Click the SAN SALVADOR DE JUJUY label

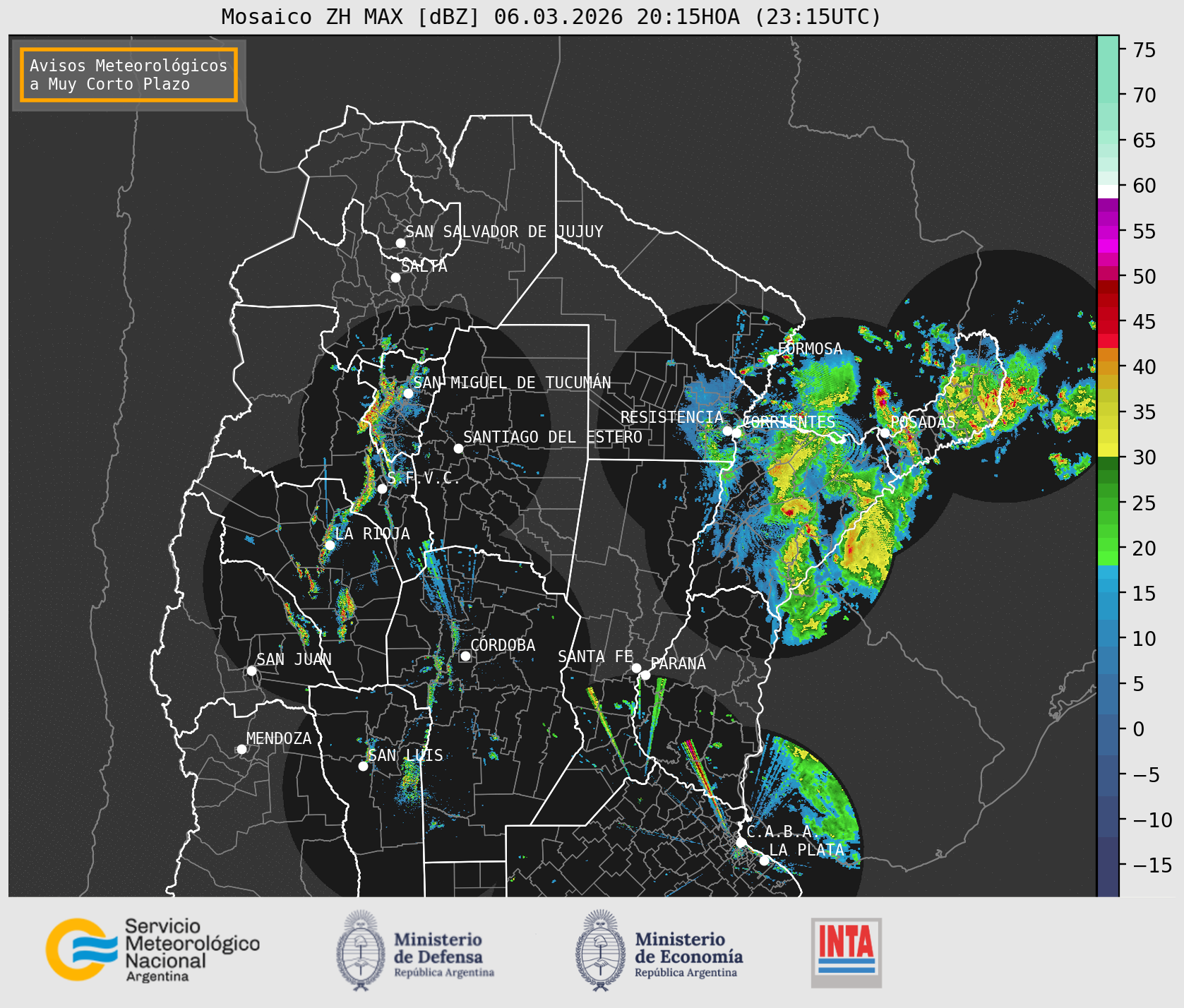coord(504,232)
